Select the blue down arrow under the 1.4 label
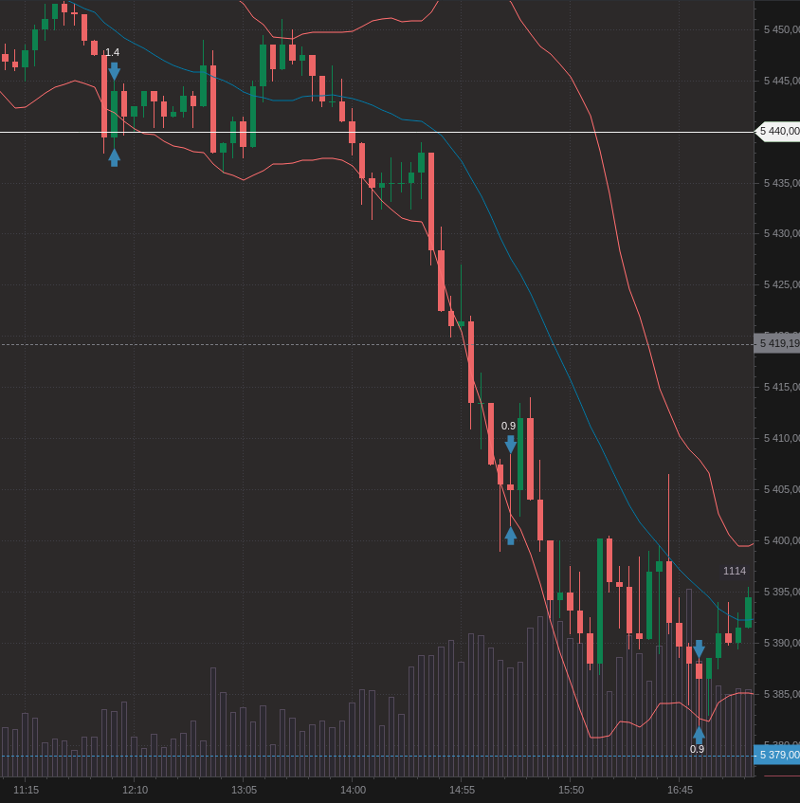This screenshot has height=803, width=800. tap(114, 71)
